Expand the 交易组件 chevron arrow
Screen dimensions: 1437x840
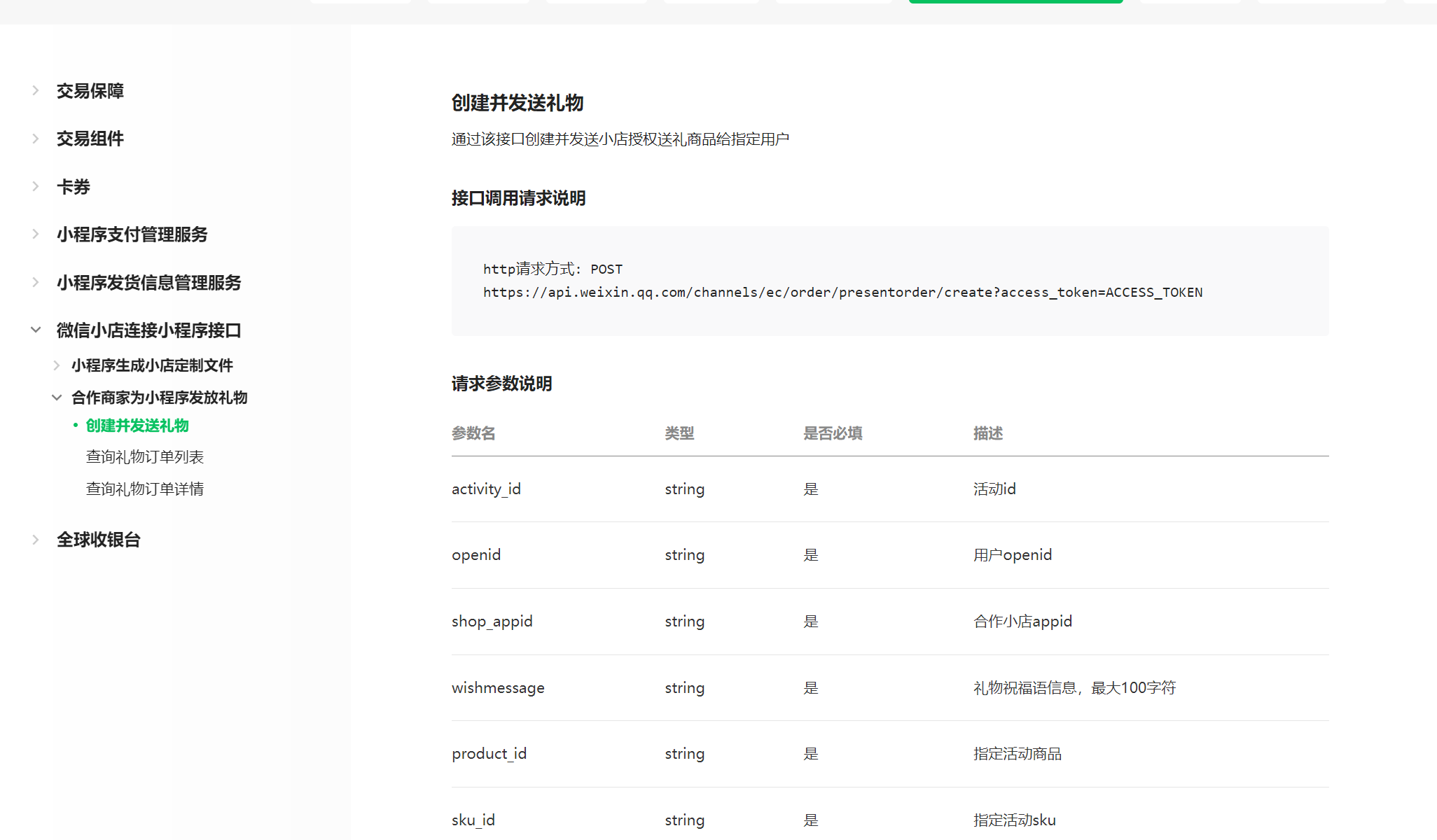(36, 139)
